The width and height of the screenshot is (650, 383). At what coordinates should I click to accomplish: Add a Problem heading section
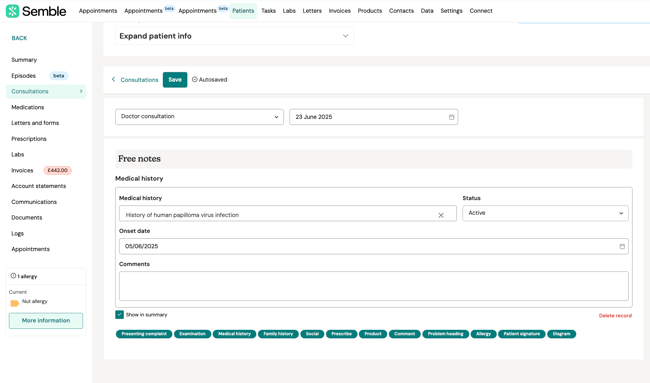pos(446,334)
